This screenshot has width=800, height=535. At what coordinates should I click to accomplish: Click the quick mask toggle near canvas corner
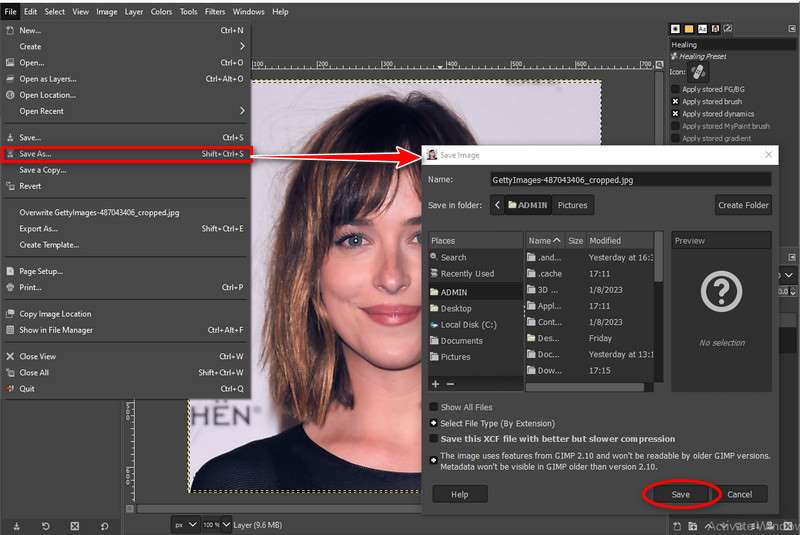coord(130,508)
